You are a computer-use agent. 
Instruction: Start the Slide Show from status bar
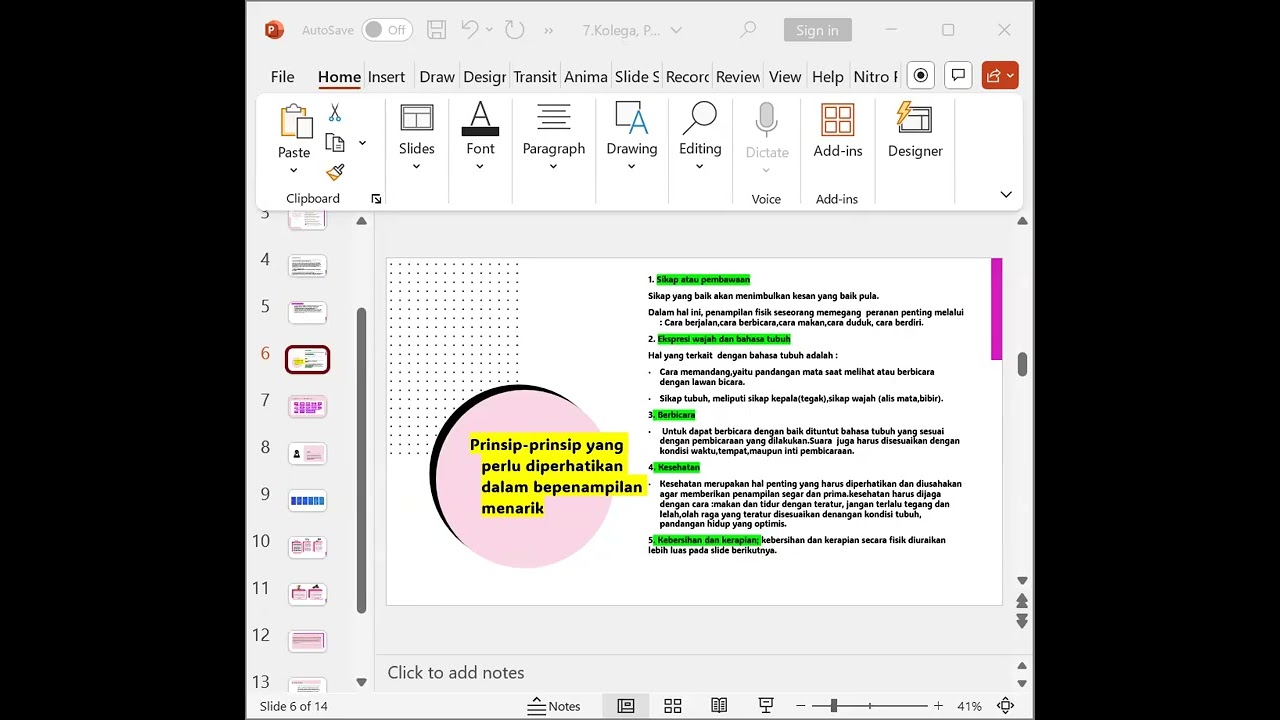(x=767, y=706)
